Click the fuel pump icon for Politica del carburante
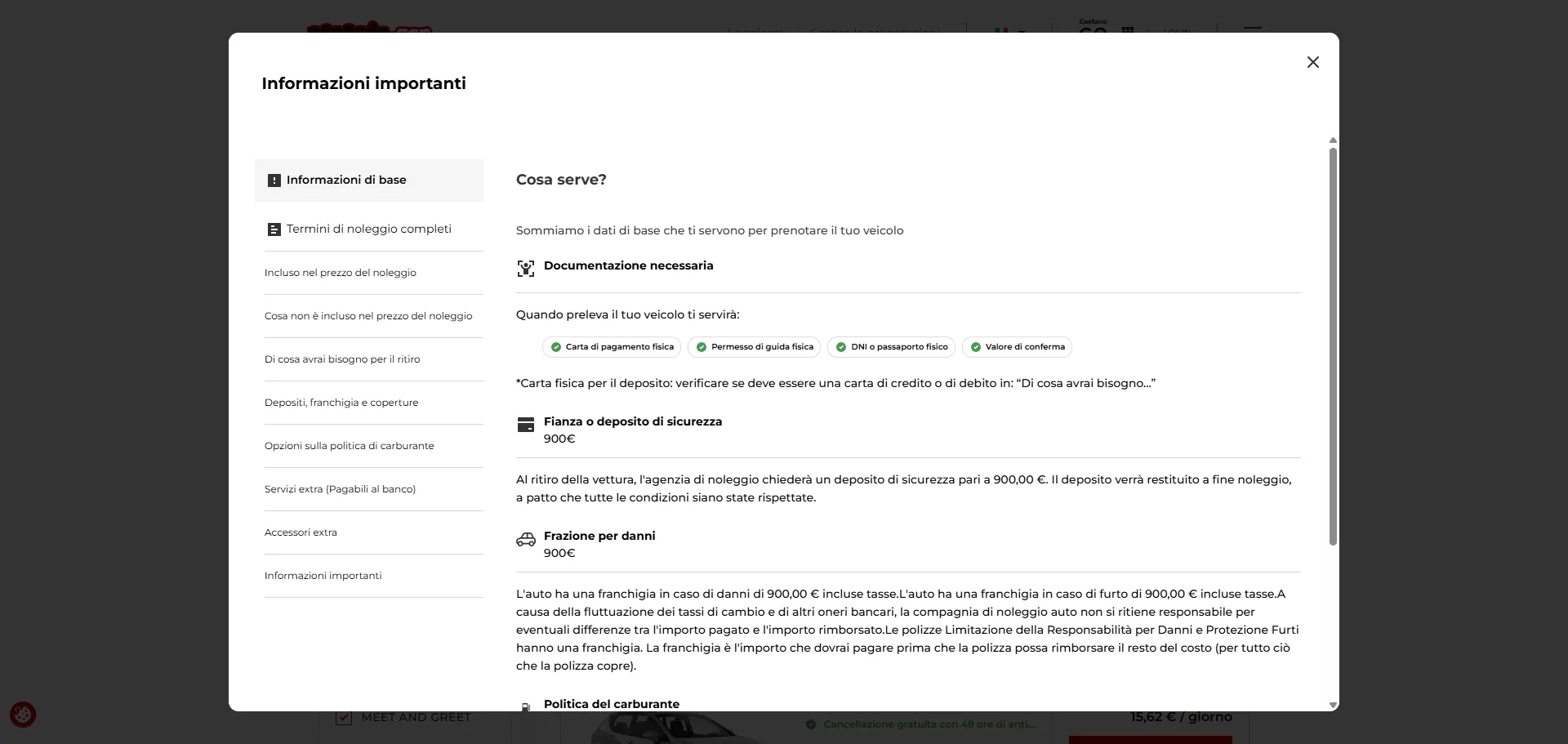The height and width of the screenshot is (744, 1568). 526,706
